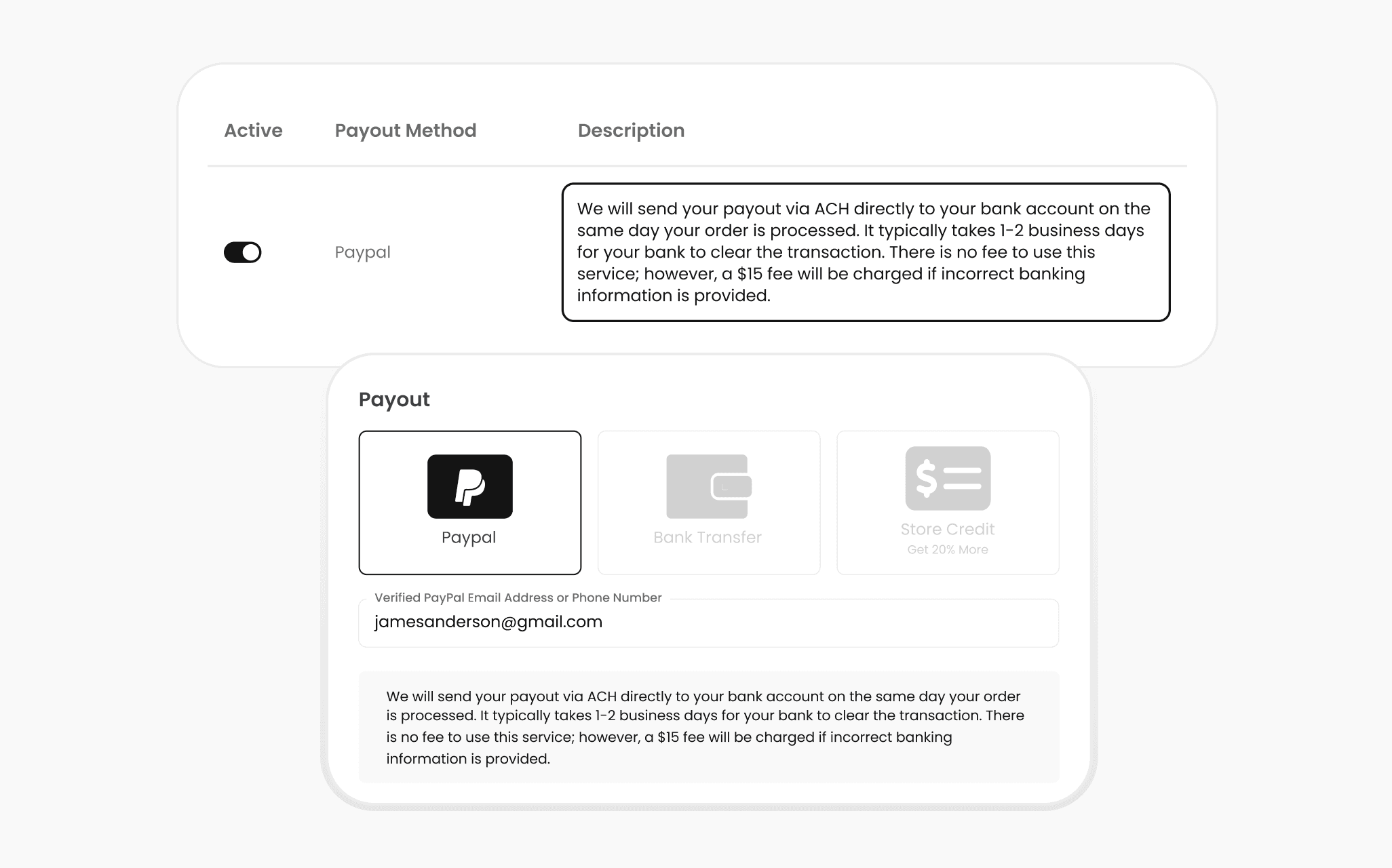Click the Bank Transfer wallet icon

tap(709, 486)
